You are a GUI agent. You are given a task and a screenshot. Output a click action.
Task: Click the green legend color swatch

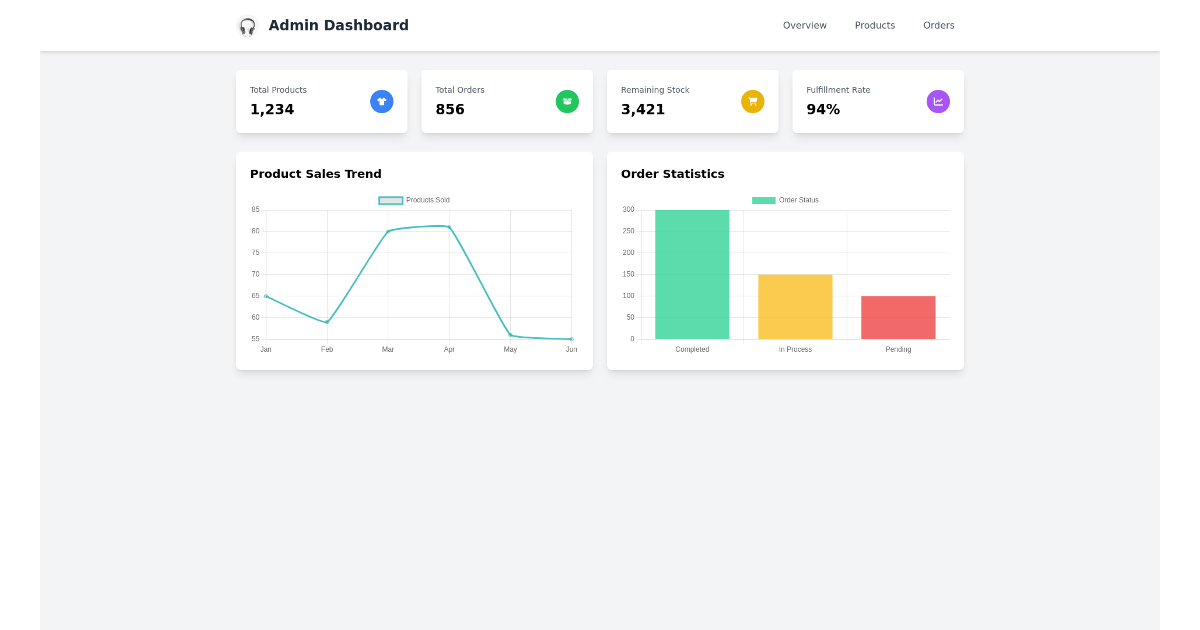click(764, 200)
